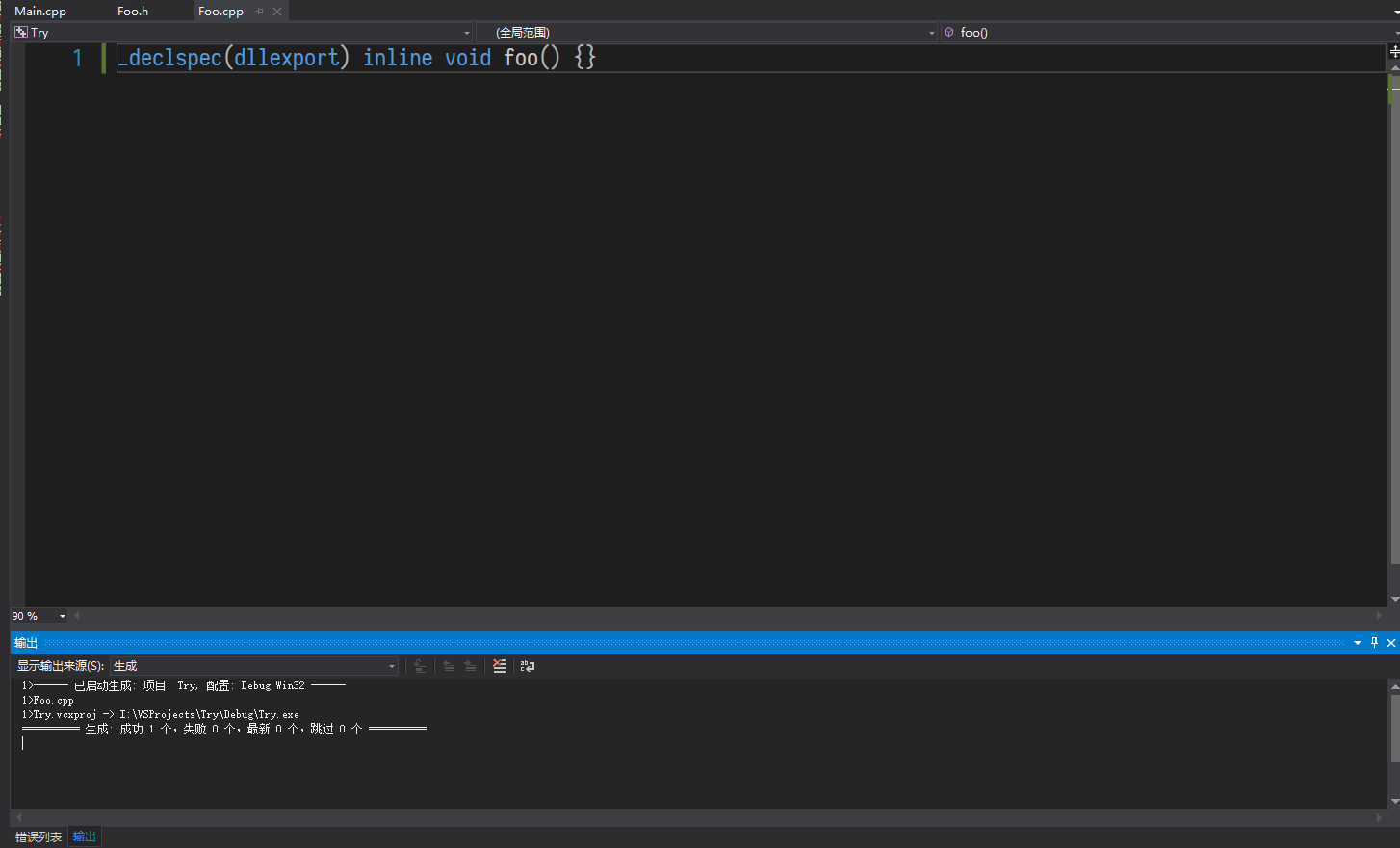The height and width of the screenshot is (848, 1400).
Task: Go to the previous message in output
Action: 449,666
